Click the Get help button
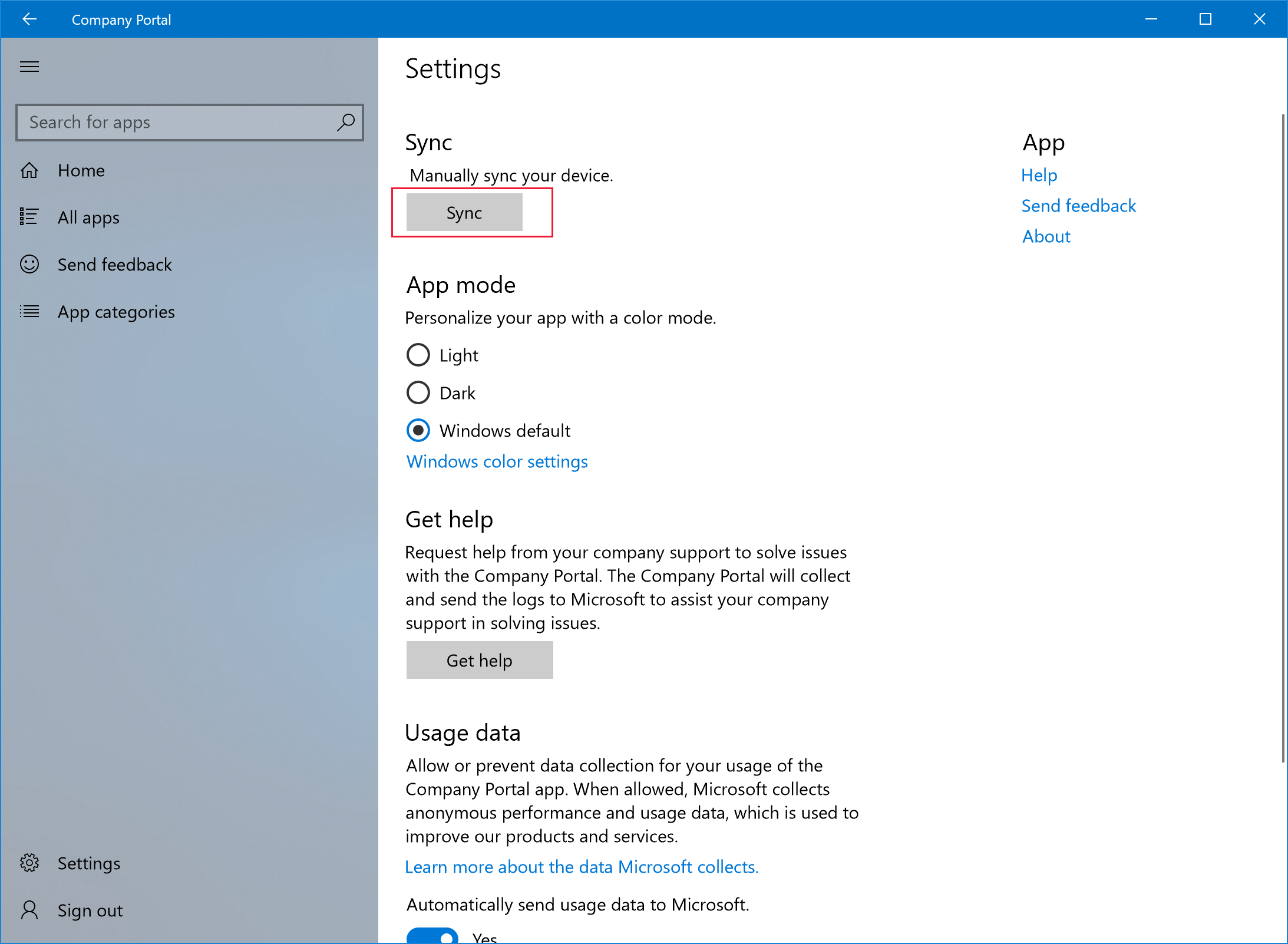Image resolution: width=1288 pixels, height=944 pixels. point(479,659)
